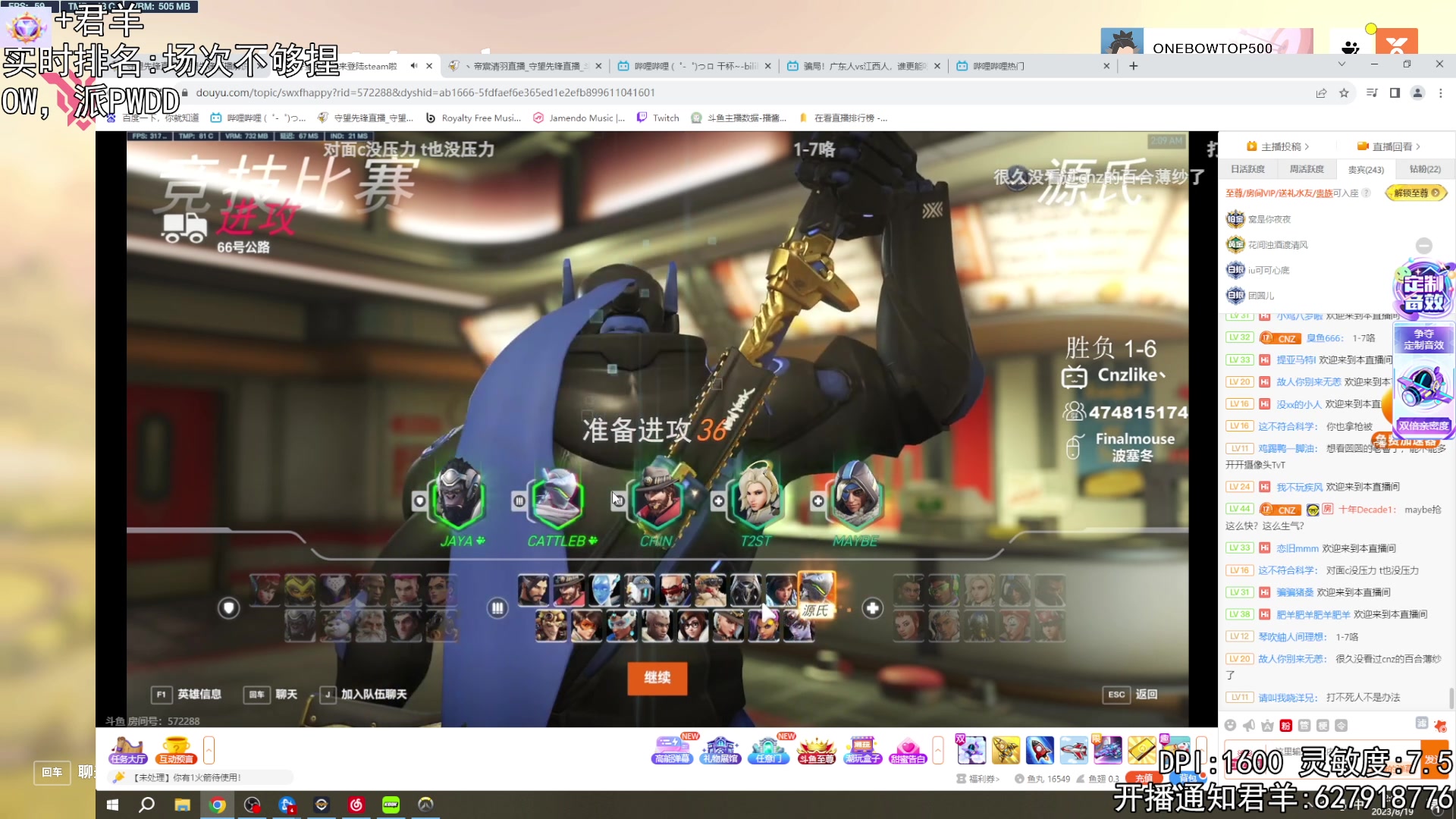This screenshot has width=1456, height=819.
Task: Click the share page icon in address bar
Action: [x=1321, y=93]
